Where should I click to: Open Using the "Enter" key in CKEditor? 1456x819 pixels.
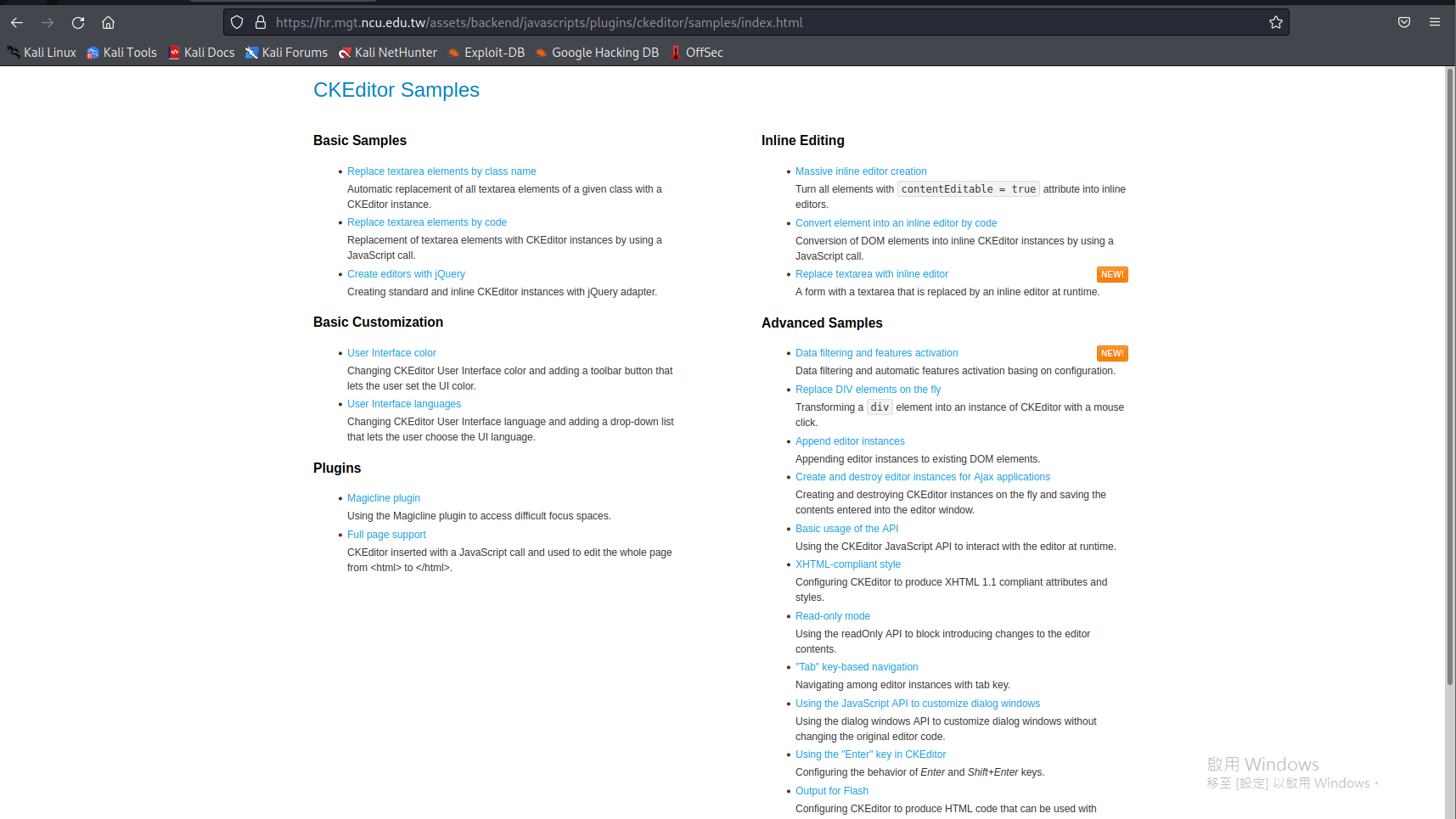point(870,754)
